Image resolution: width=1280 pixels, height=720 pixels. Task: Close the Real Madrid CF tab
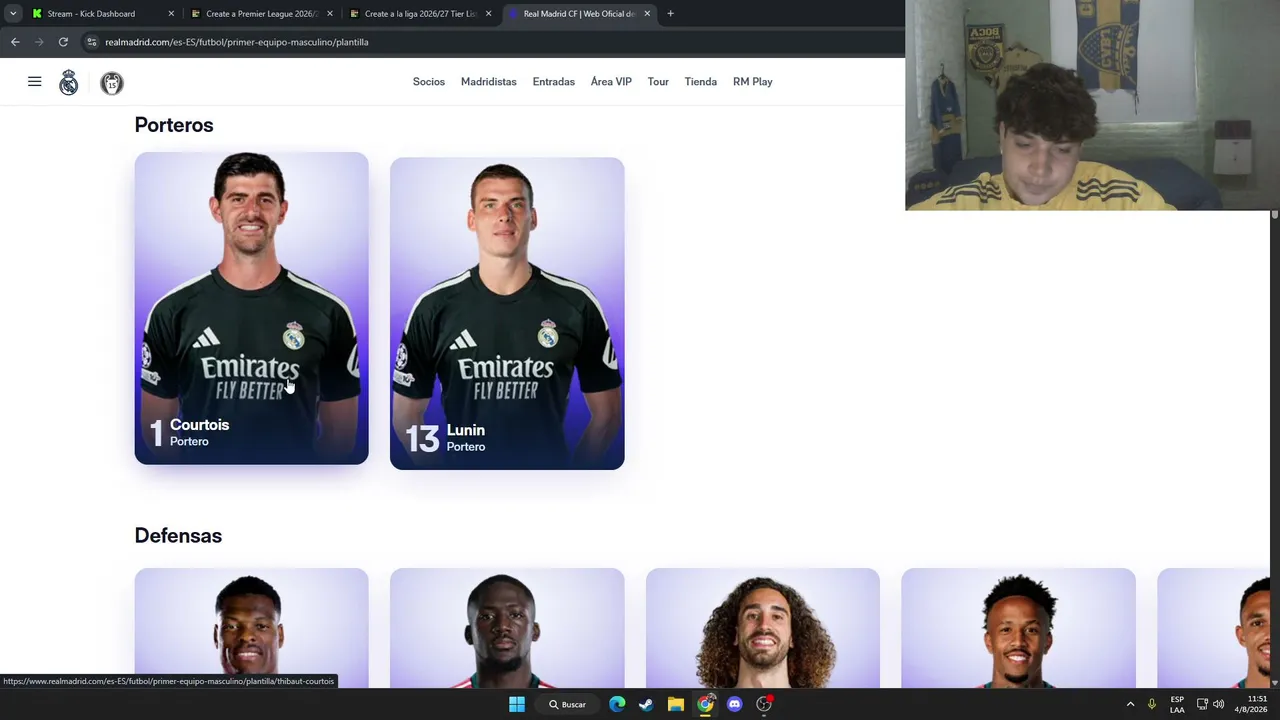[x=647, y=14]
